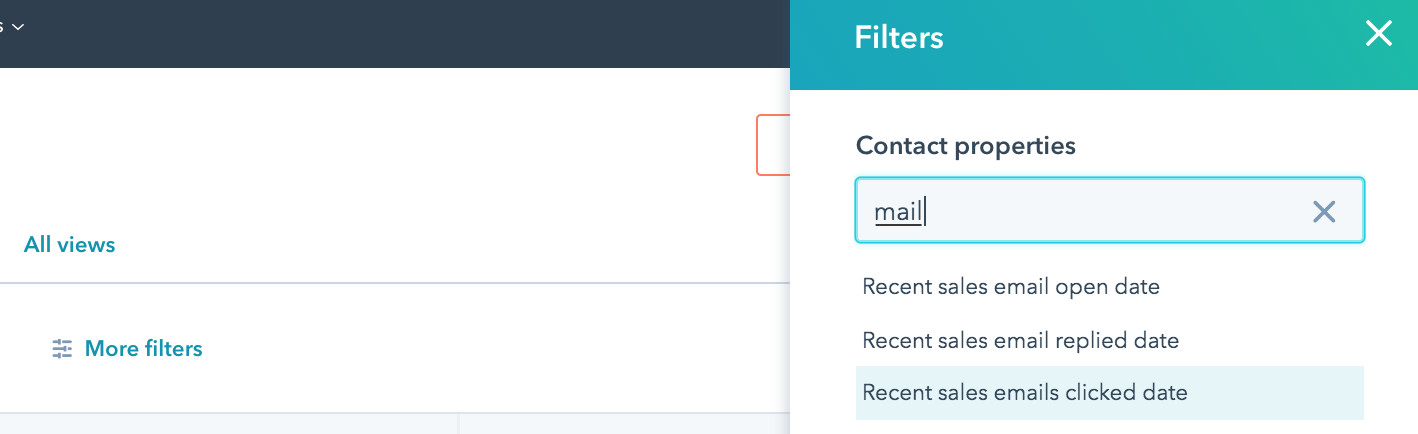Image resolution: width=1418 pixels, height=434 pixels.
Task: Open the More filters text button
Action: (x=143, y=349)
